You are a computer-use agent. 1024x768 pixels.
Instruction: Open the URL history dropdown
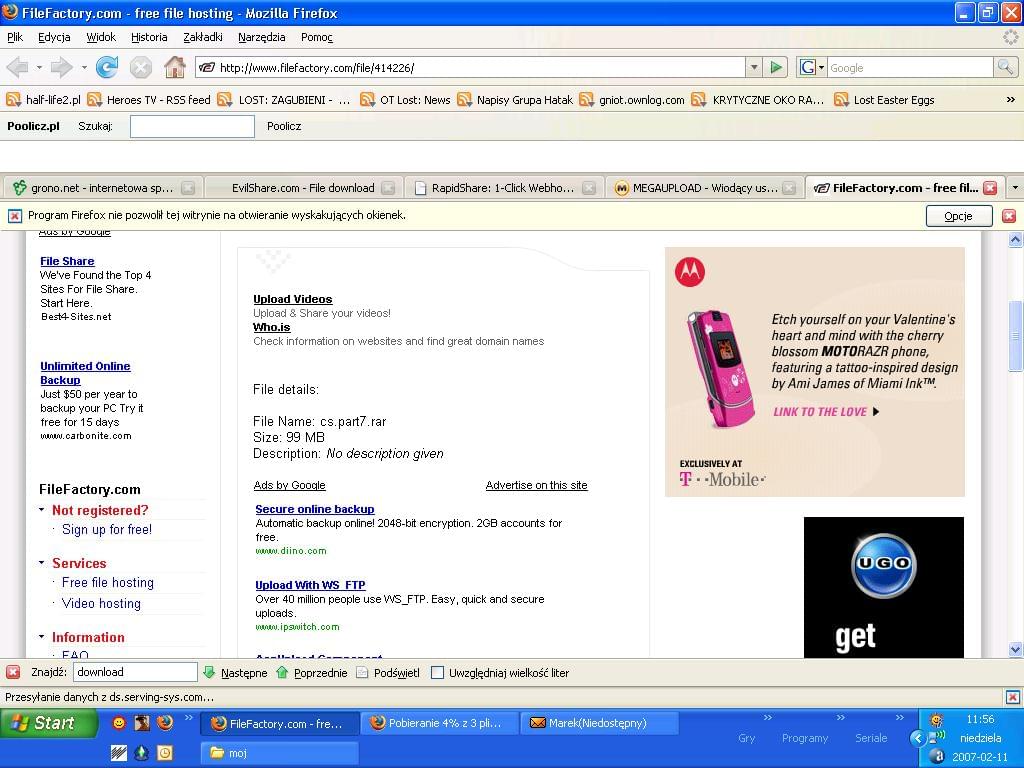[754, 67]
